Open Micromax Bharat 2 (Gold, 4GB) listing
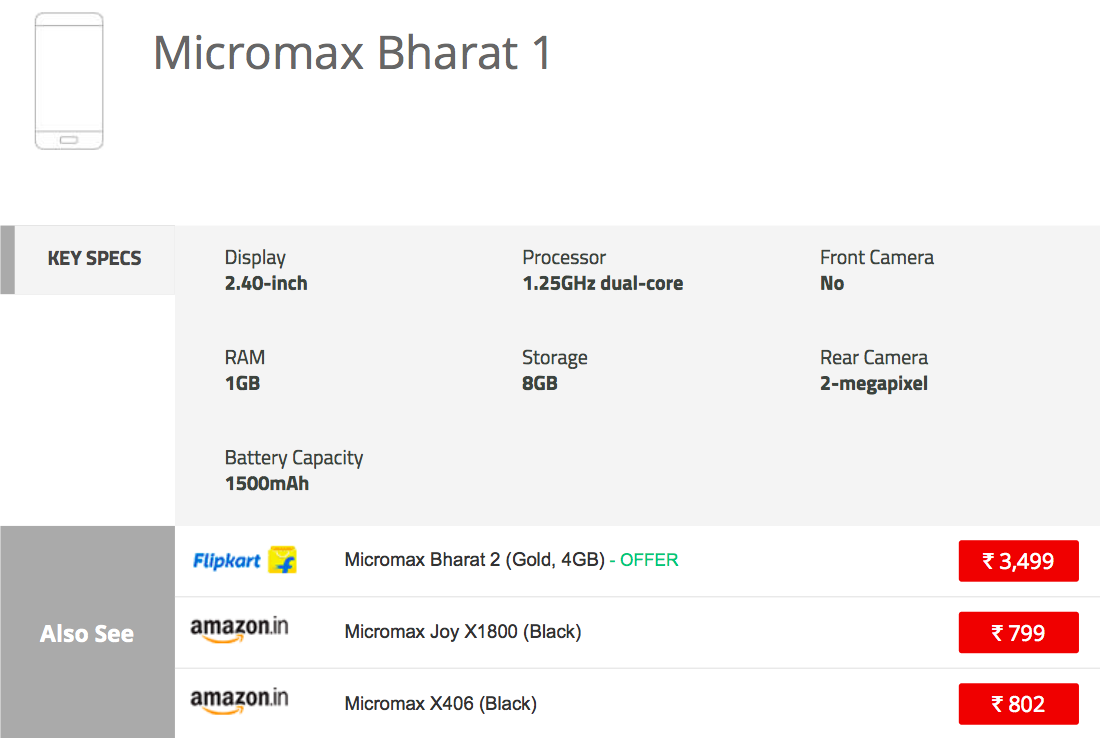 (474, 560)
